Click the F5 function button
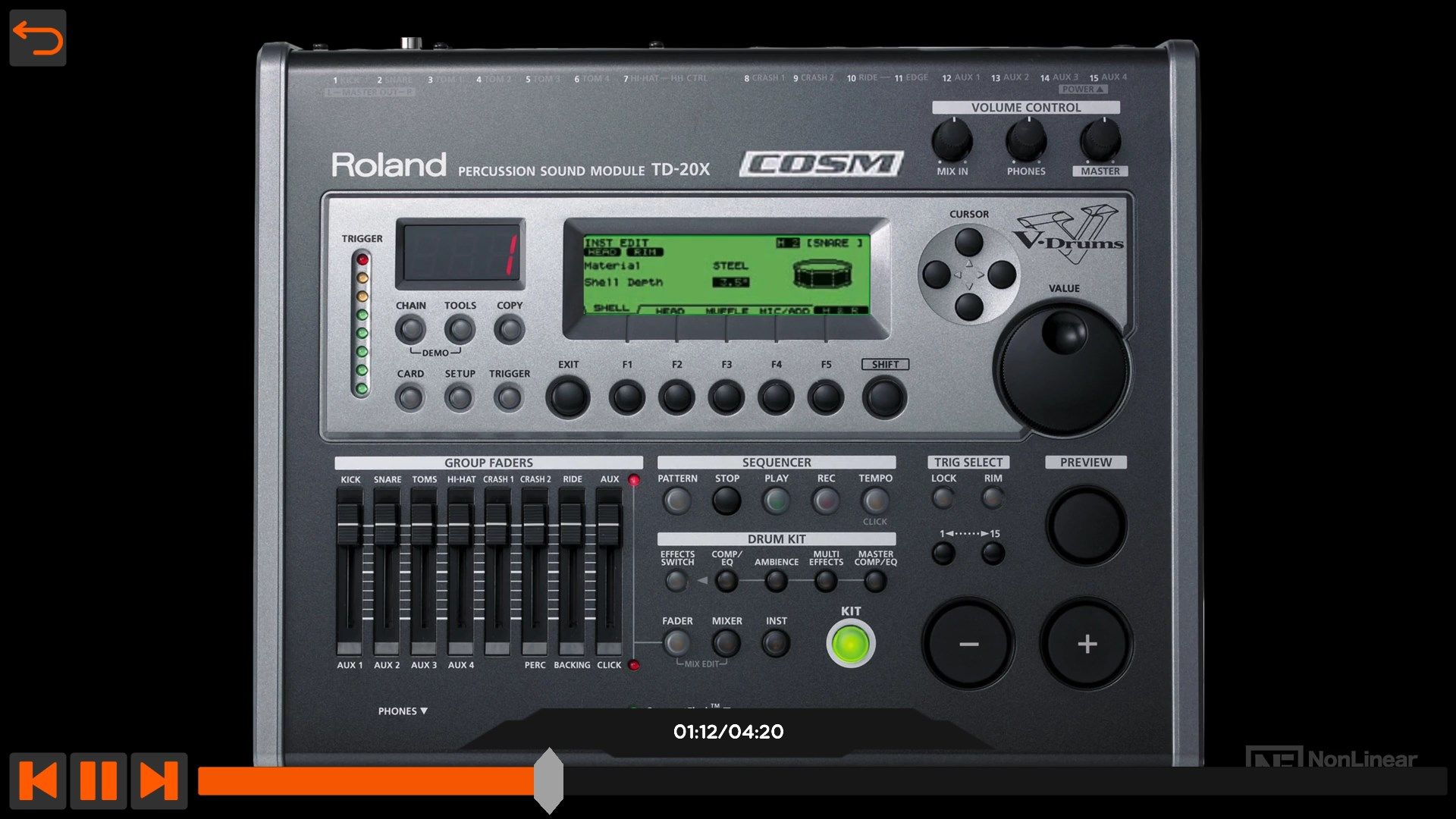Viewport: 1456px width, 819px height. [x=826, y=397]
